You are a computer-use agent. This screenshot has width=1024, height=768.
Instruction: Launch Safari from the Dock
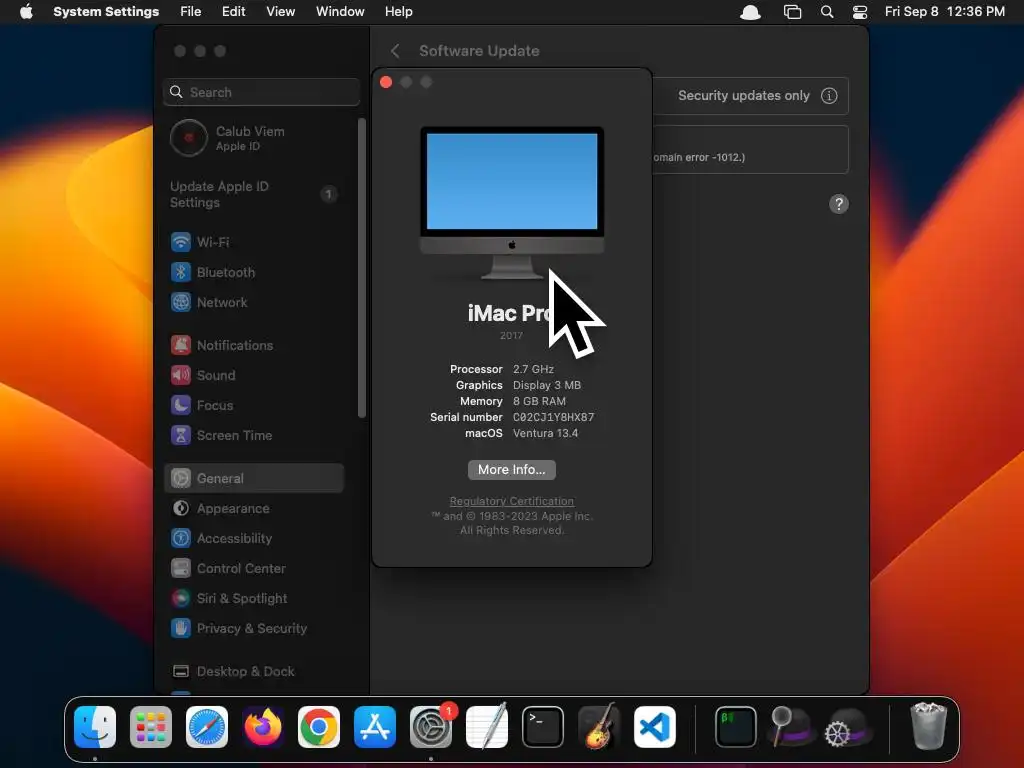(207, 727)
